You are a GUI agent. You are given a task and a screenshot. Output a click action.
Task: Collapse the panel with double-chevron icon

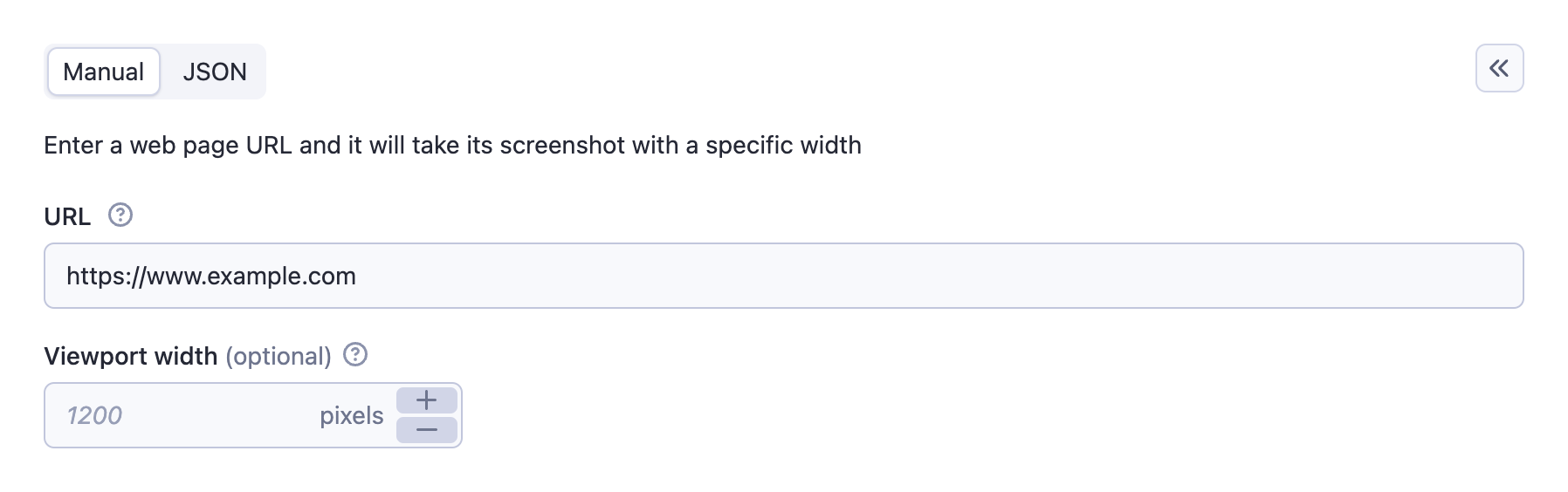(x=1499, y=68)
